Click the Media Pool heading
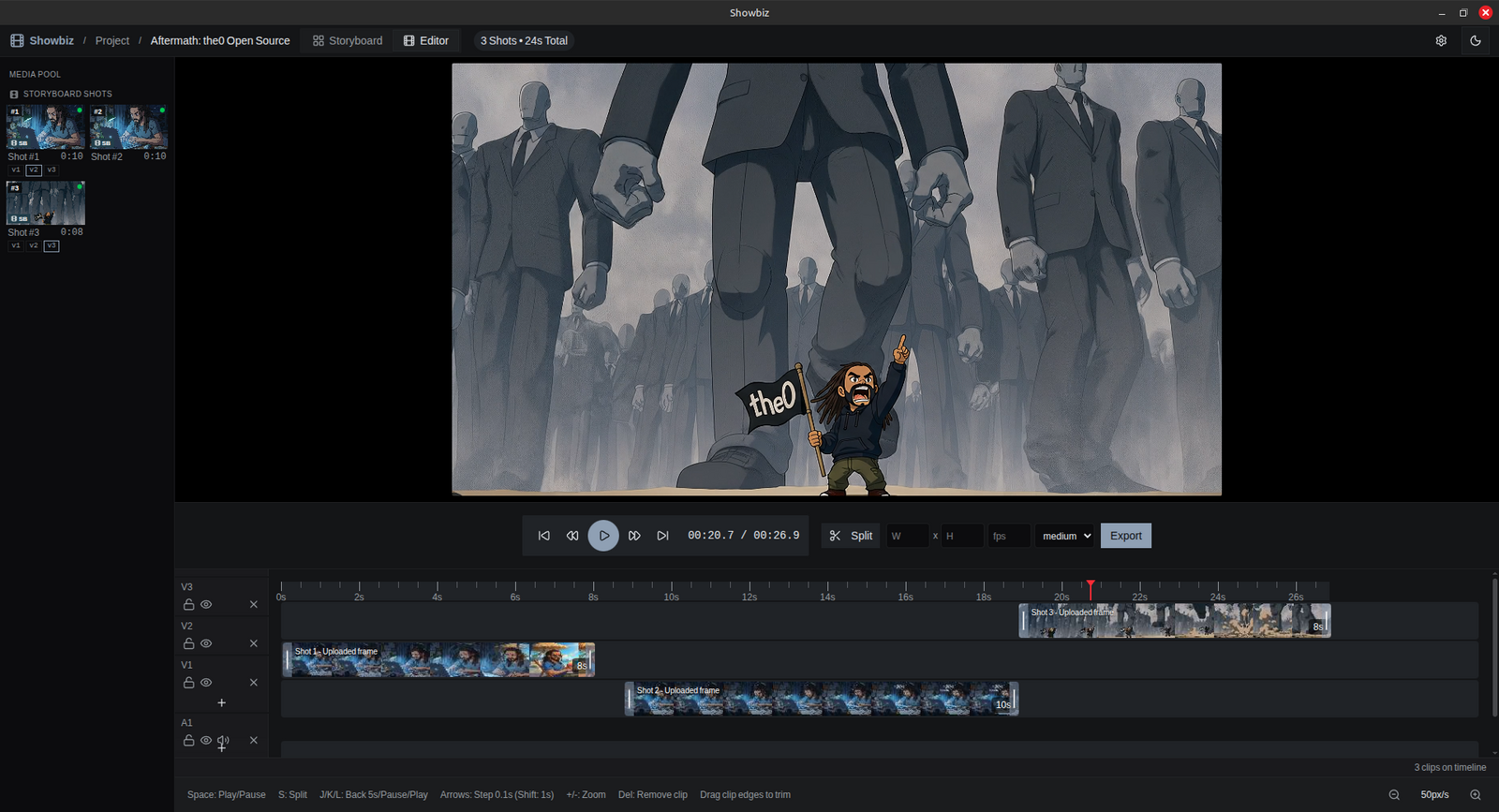 (x=35, y=74)
